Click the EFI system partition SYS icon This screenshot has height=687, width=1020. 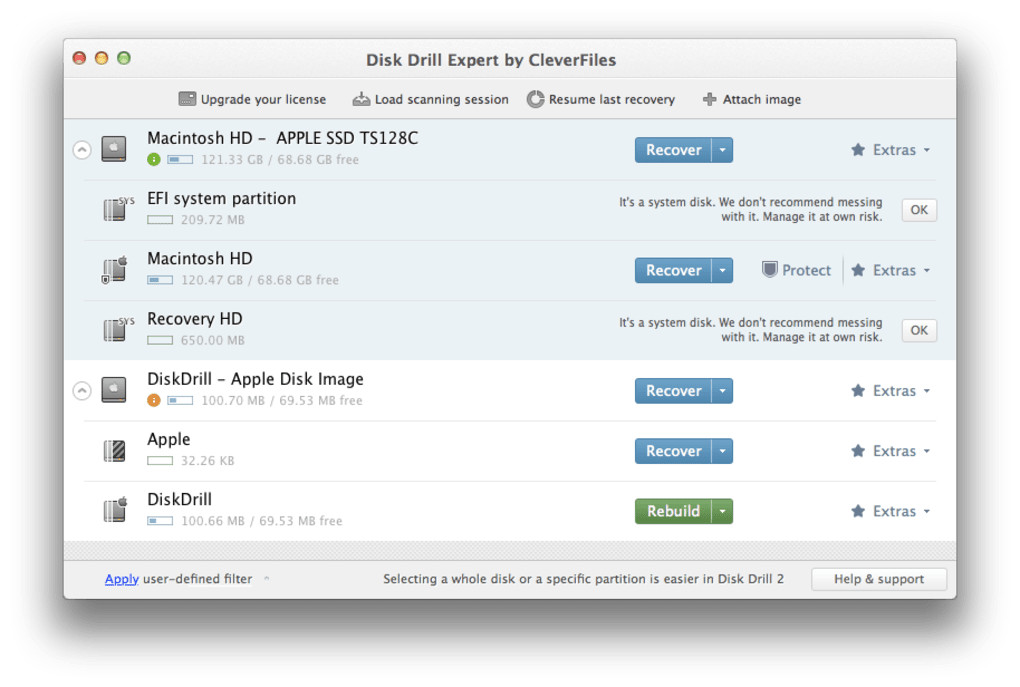[118, 209]
